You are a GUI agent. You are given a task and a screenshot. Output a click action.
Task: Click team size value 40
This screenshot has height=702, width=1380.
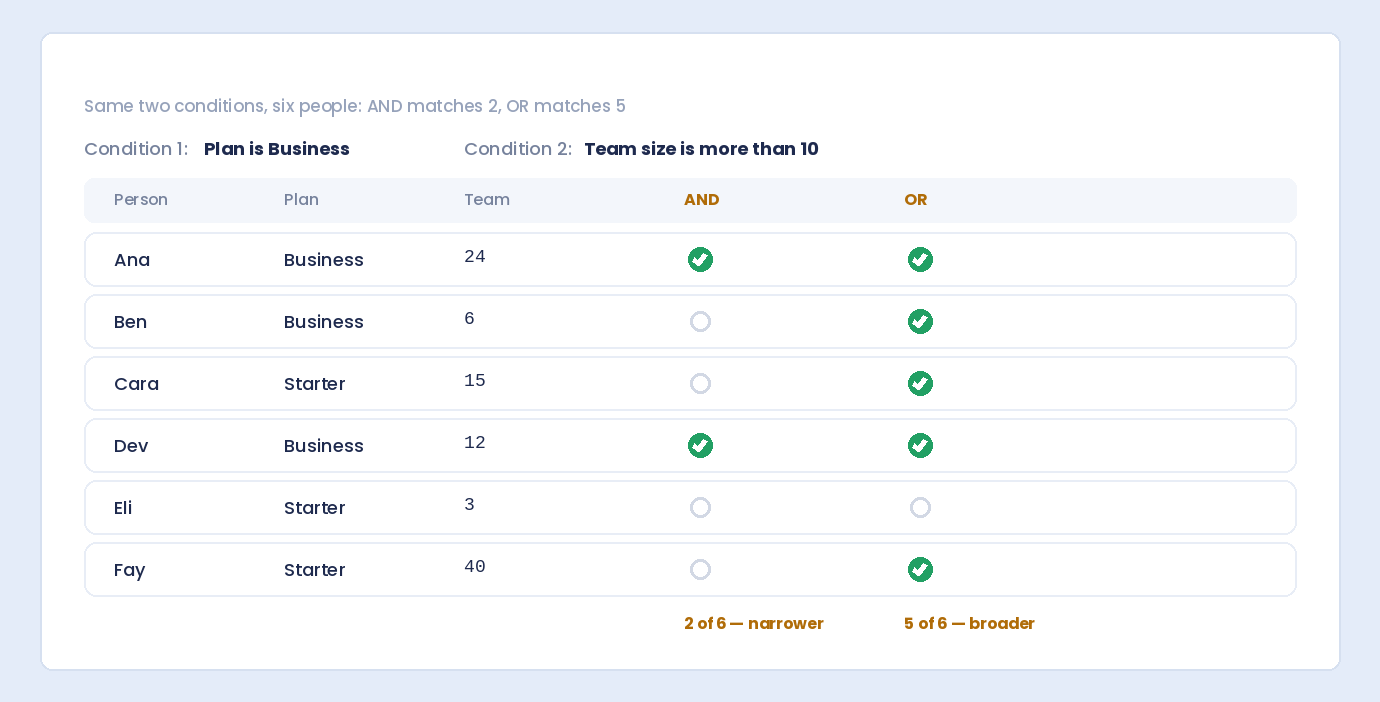475,567
